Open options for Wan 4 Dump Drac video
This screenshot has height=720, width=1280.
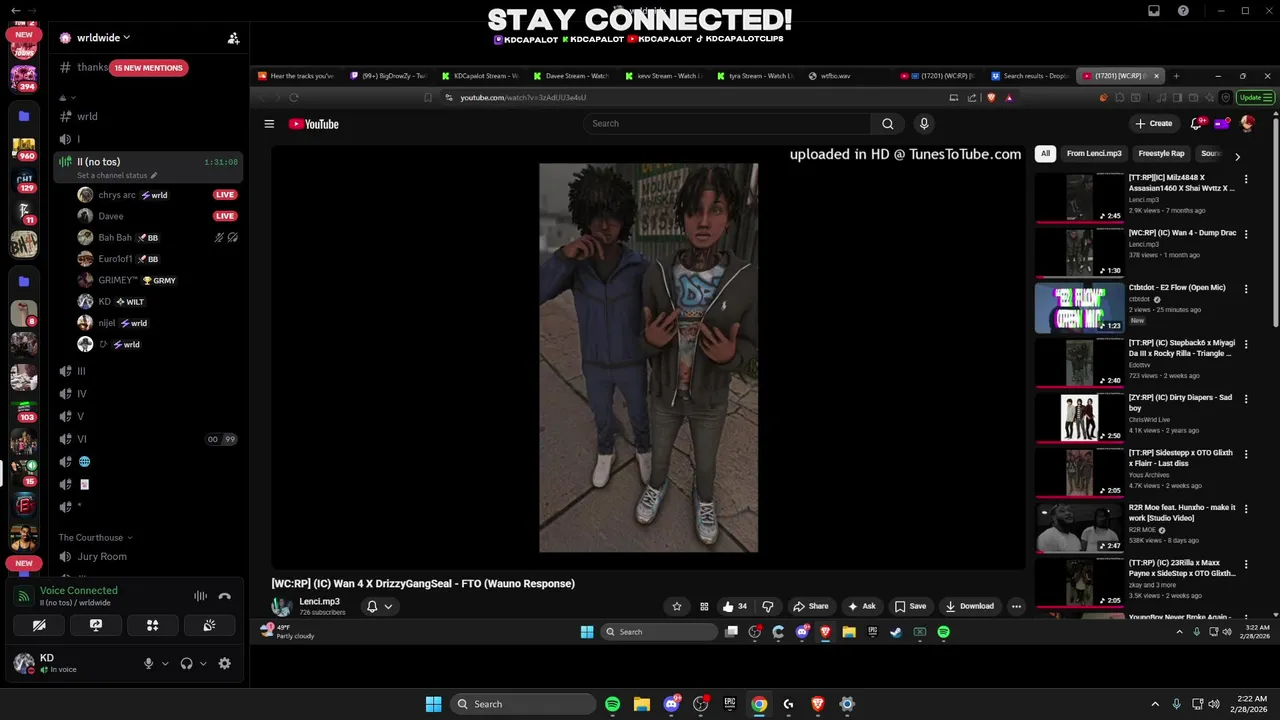tap(1246, 234)
